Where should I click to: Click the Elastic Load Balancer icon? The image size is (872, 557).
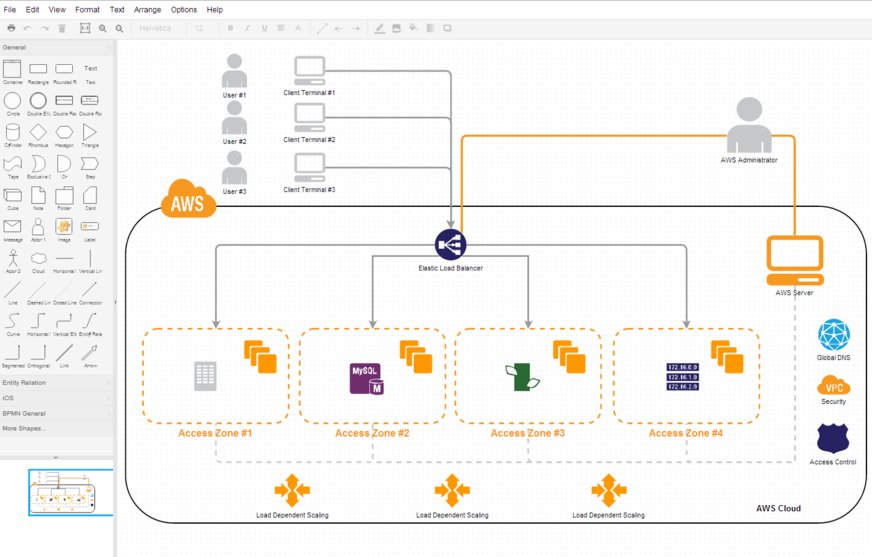[450, 244]
